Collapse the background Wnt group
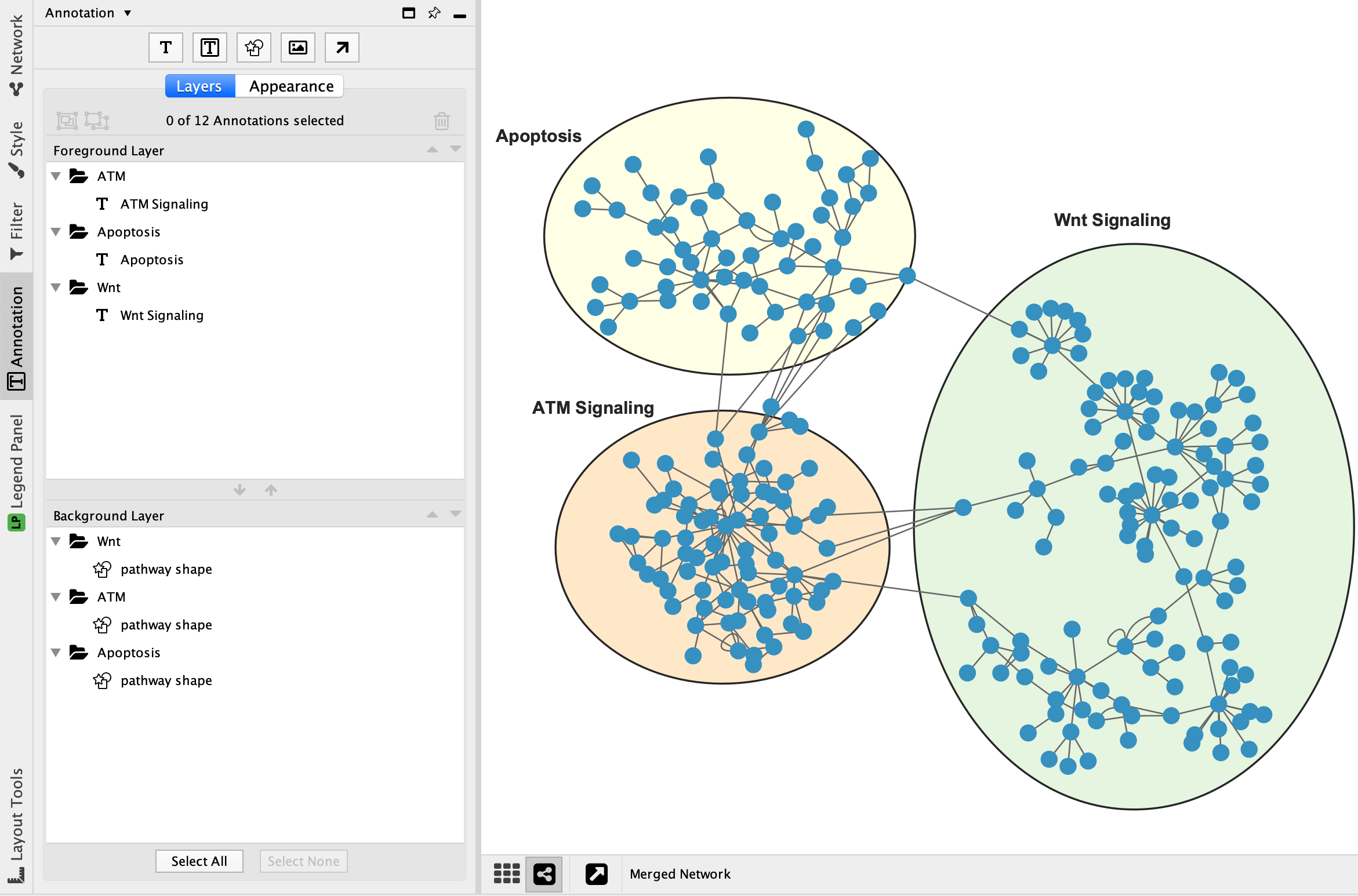The image size is (1358, 896). pos(56,541)
